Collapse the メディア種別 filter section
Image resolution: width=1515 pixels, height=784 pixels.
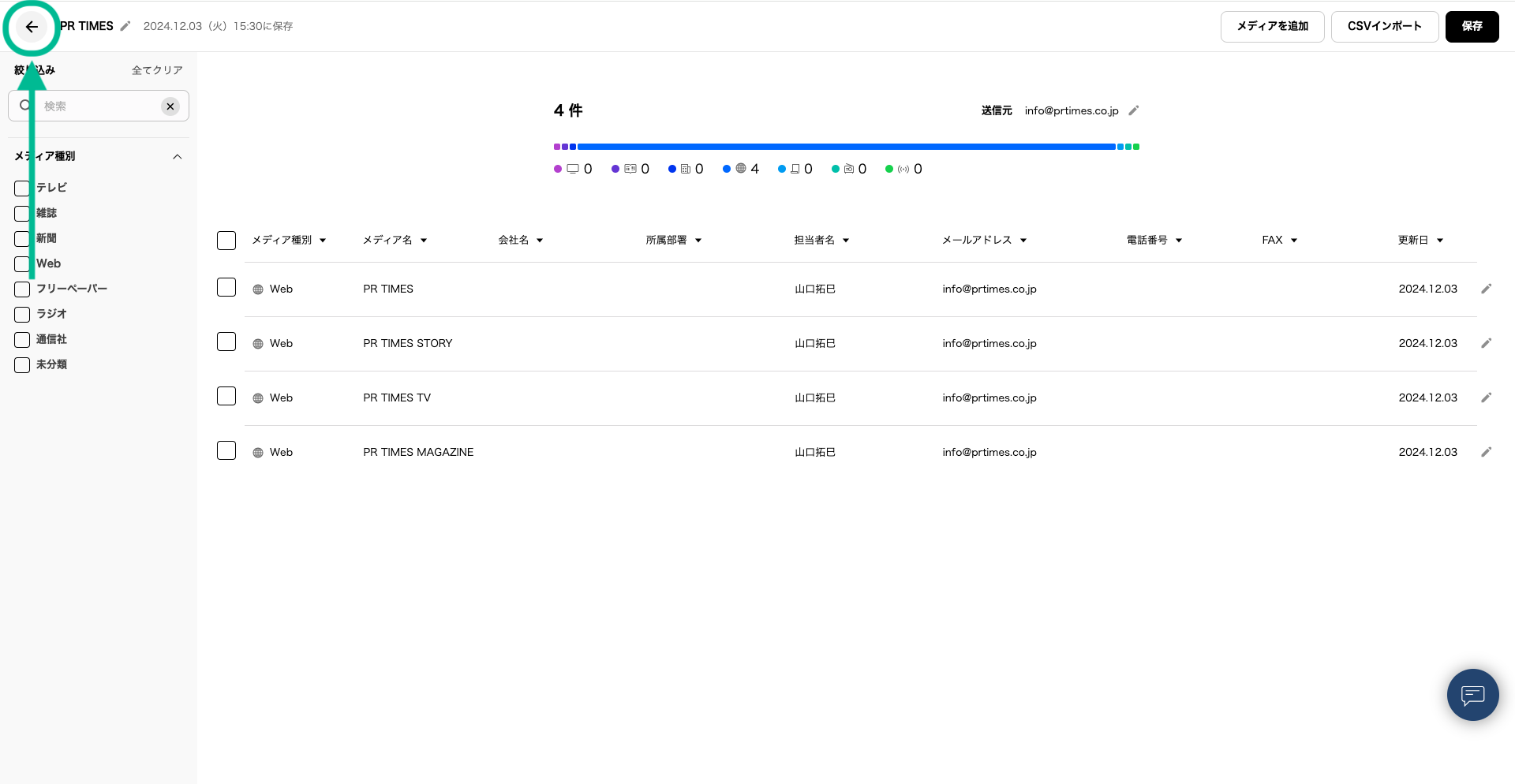coord(178,156)
